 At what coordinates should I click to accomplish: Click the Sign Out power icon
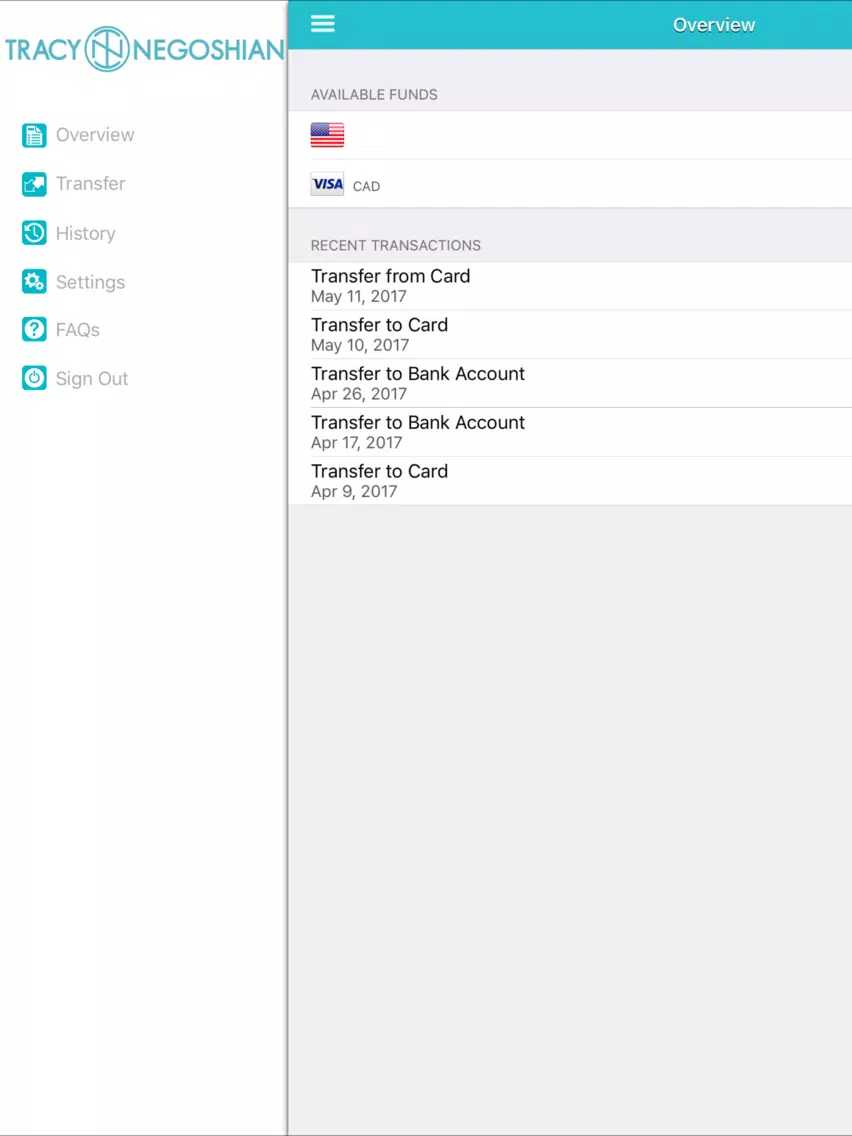pyautogui.click(x=34, y=378)
